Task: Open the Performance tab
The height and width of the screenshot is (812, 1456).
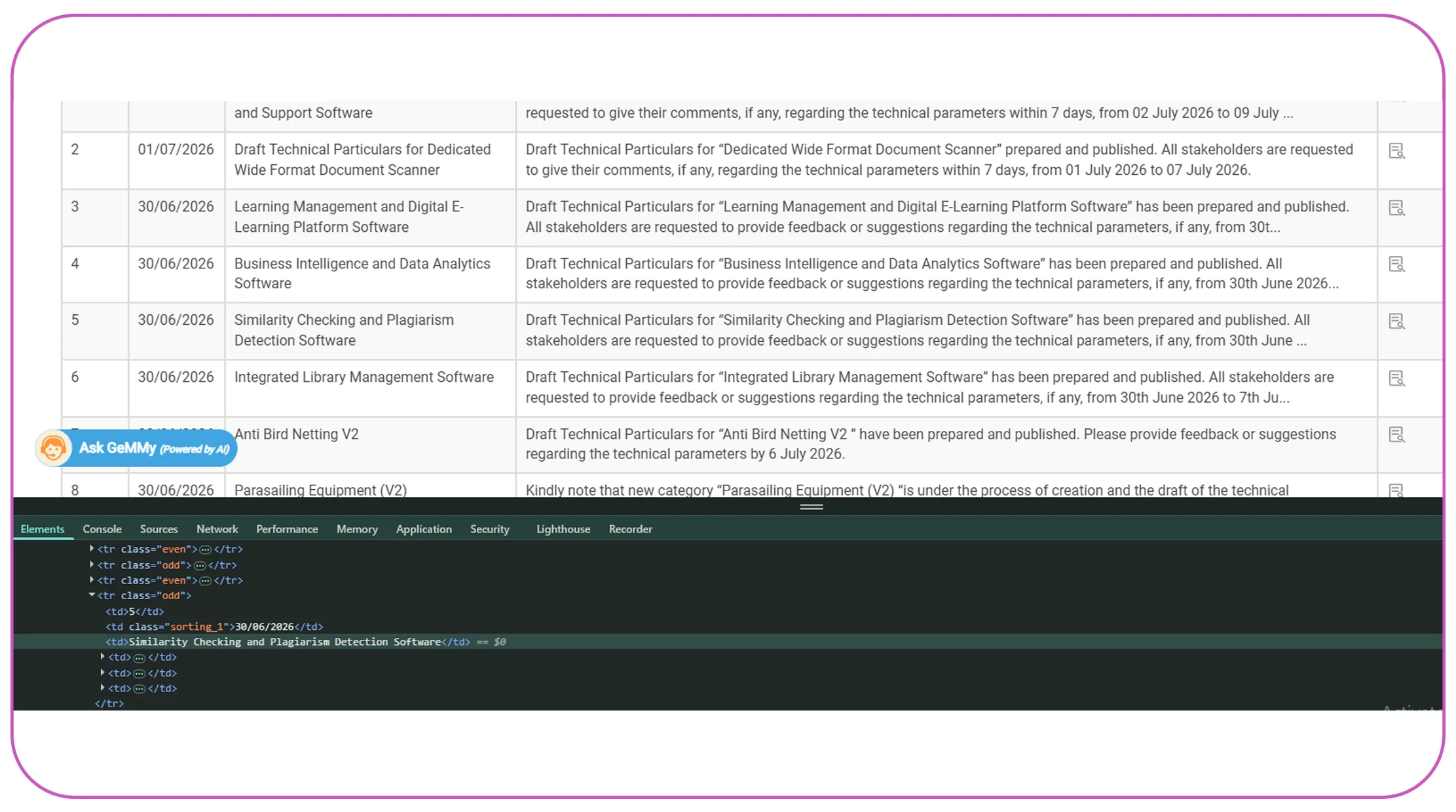Action: coord(287,529)
